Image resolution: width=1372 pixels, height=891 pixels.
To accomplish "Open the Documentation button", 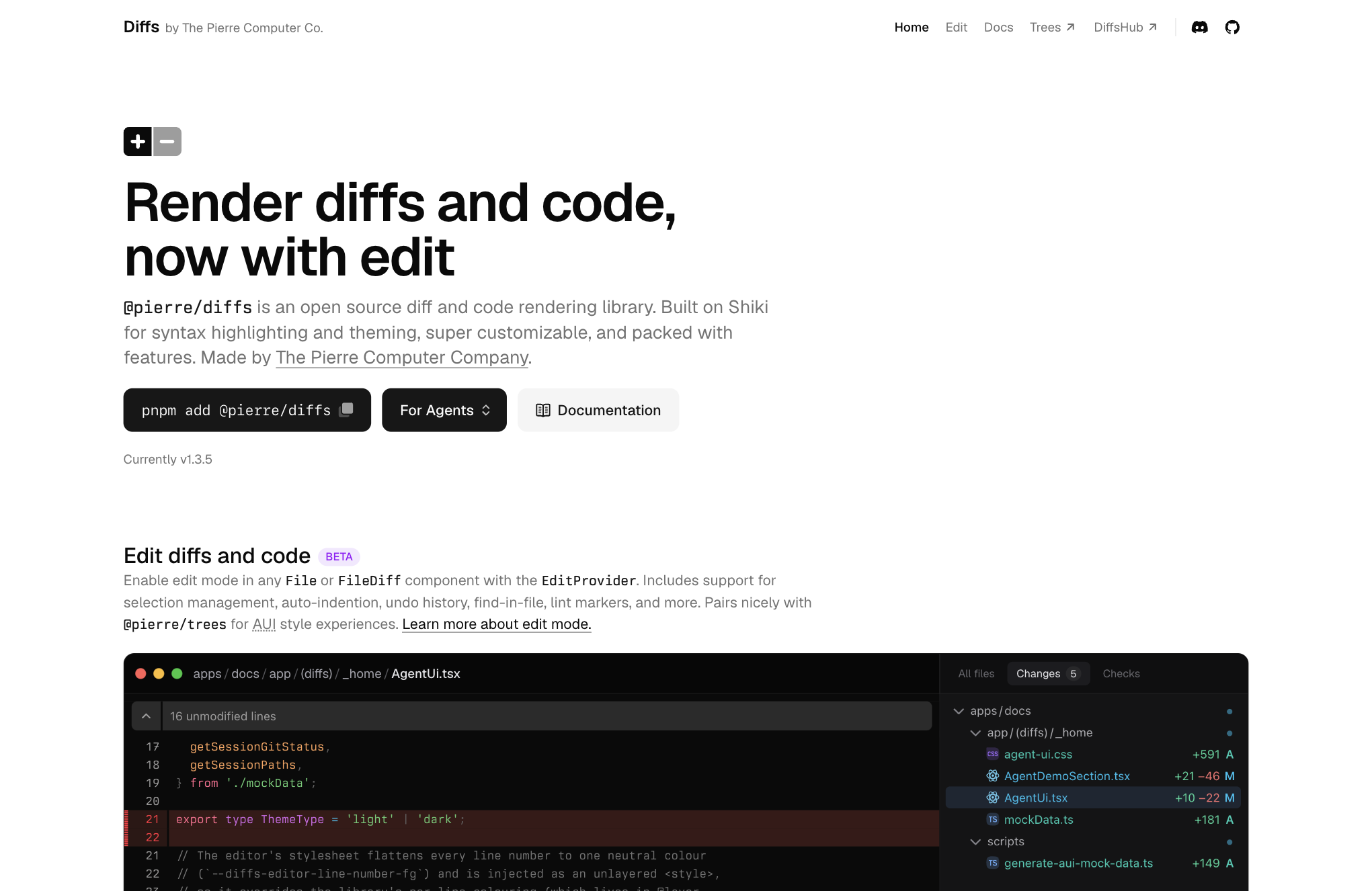I will pos(598,410).
